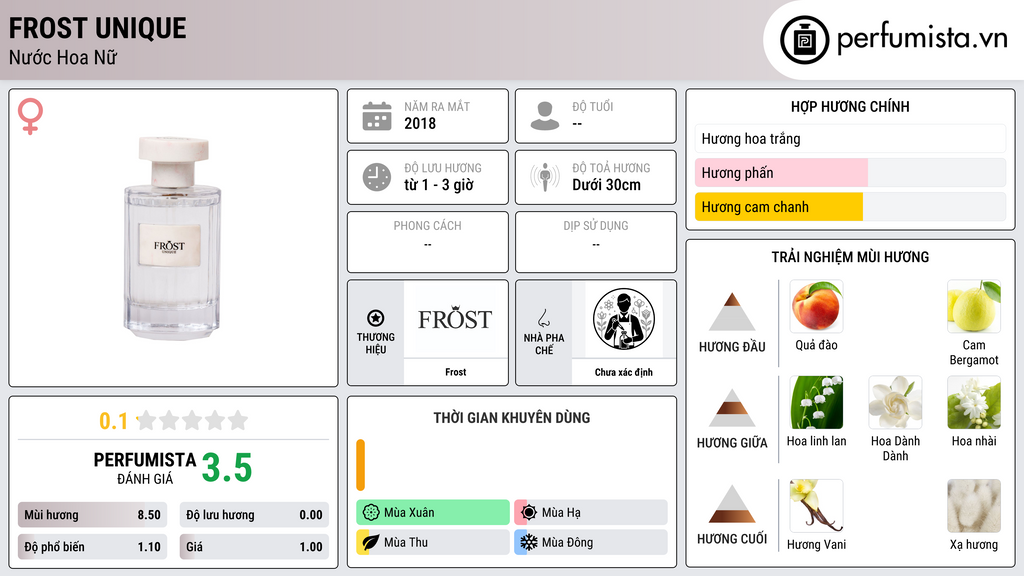Open the Xạ hương note image
This screenshot has width=1024, height=576.
pyautogui.click(x=974, y=505)
